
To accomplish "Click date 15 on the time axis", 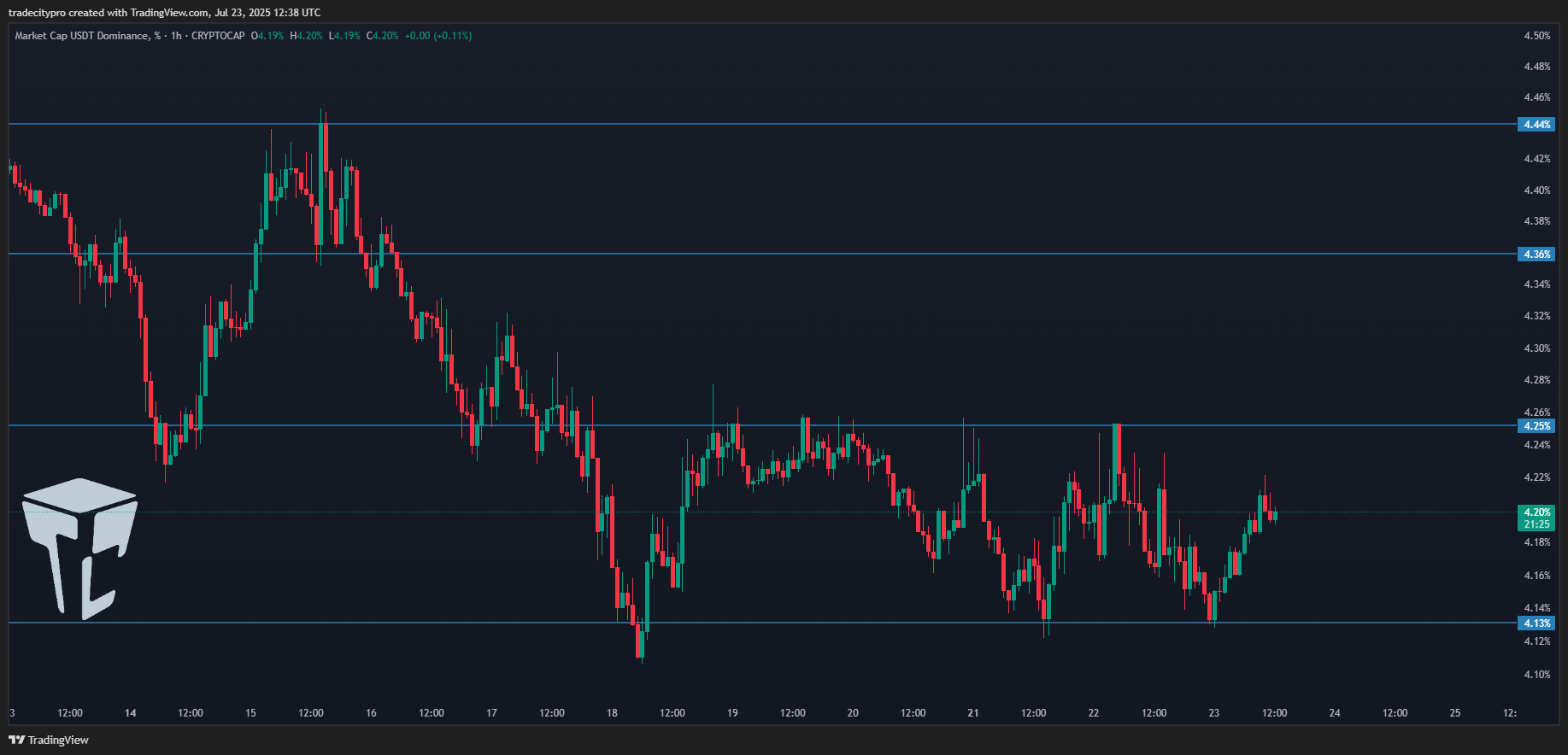I will pos(250,713).
